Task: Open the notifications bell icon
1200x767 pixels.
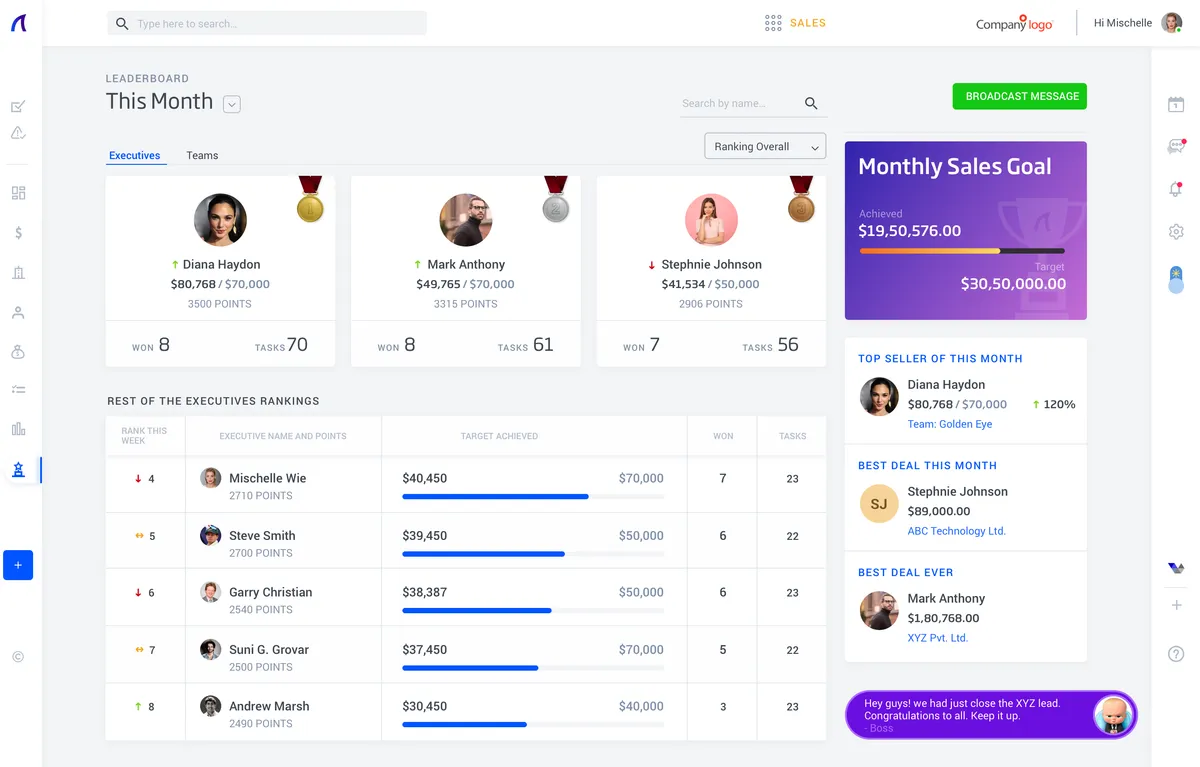Action: [x=1176, y=189]
